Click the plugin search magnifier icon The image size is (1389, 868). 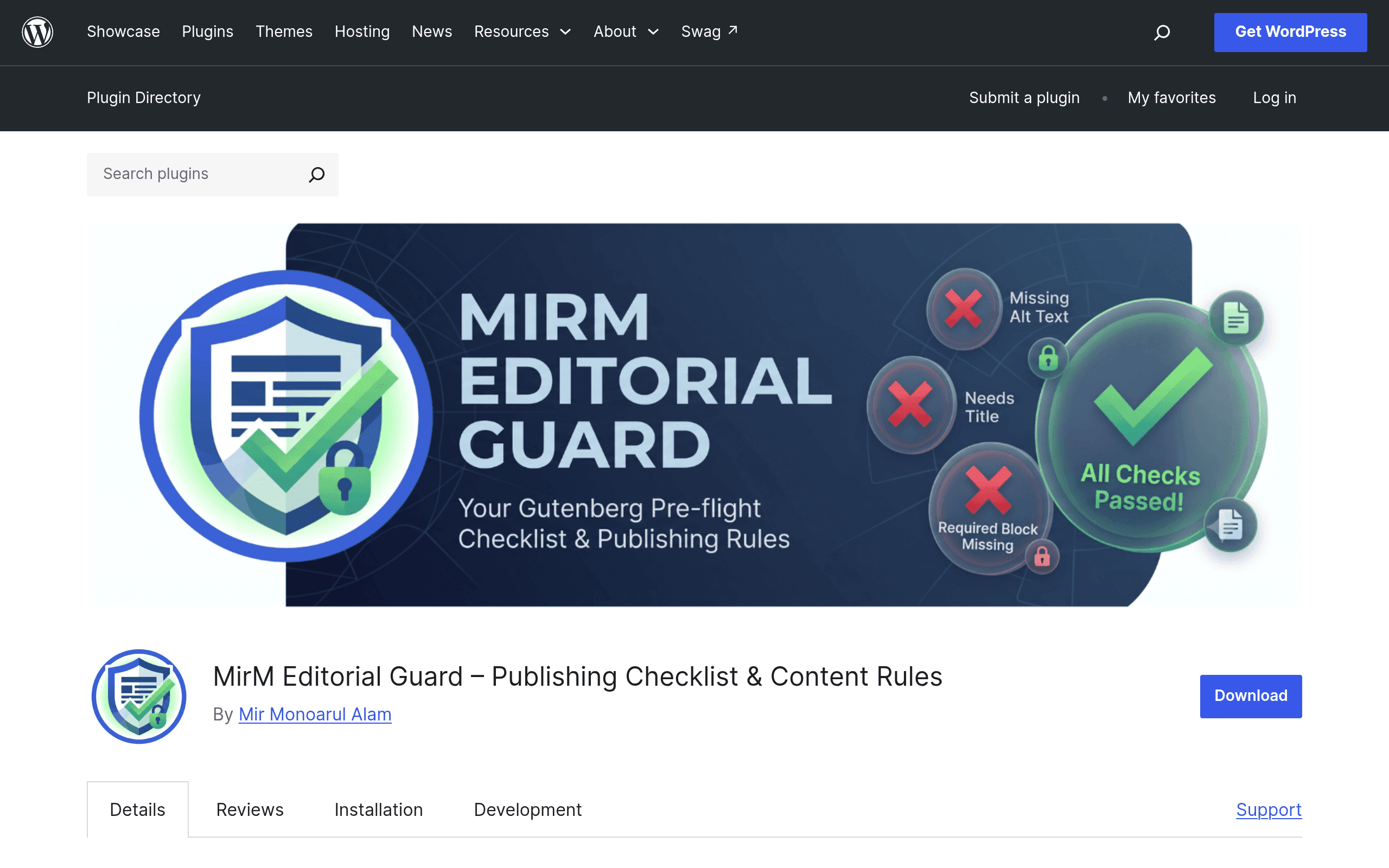coord(317,175)
